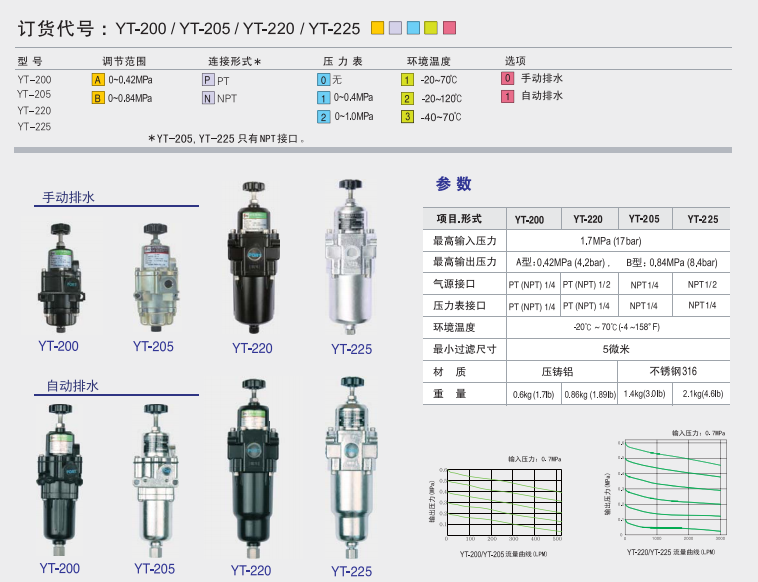Select the P box for PT connection
The width and height of the screenshot is (758, 582).
point(207,79)
